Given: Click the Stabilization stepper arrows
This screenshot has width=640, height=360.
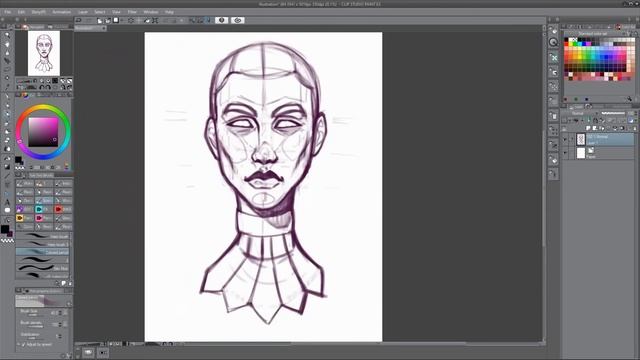Looking at the screenshot, I should (x=60, y=336).
